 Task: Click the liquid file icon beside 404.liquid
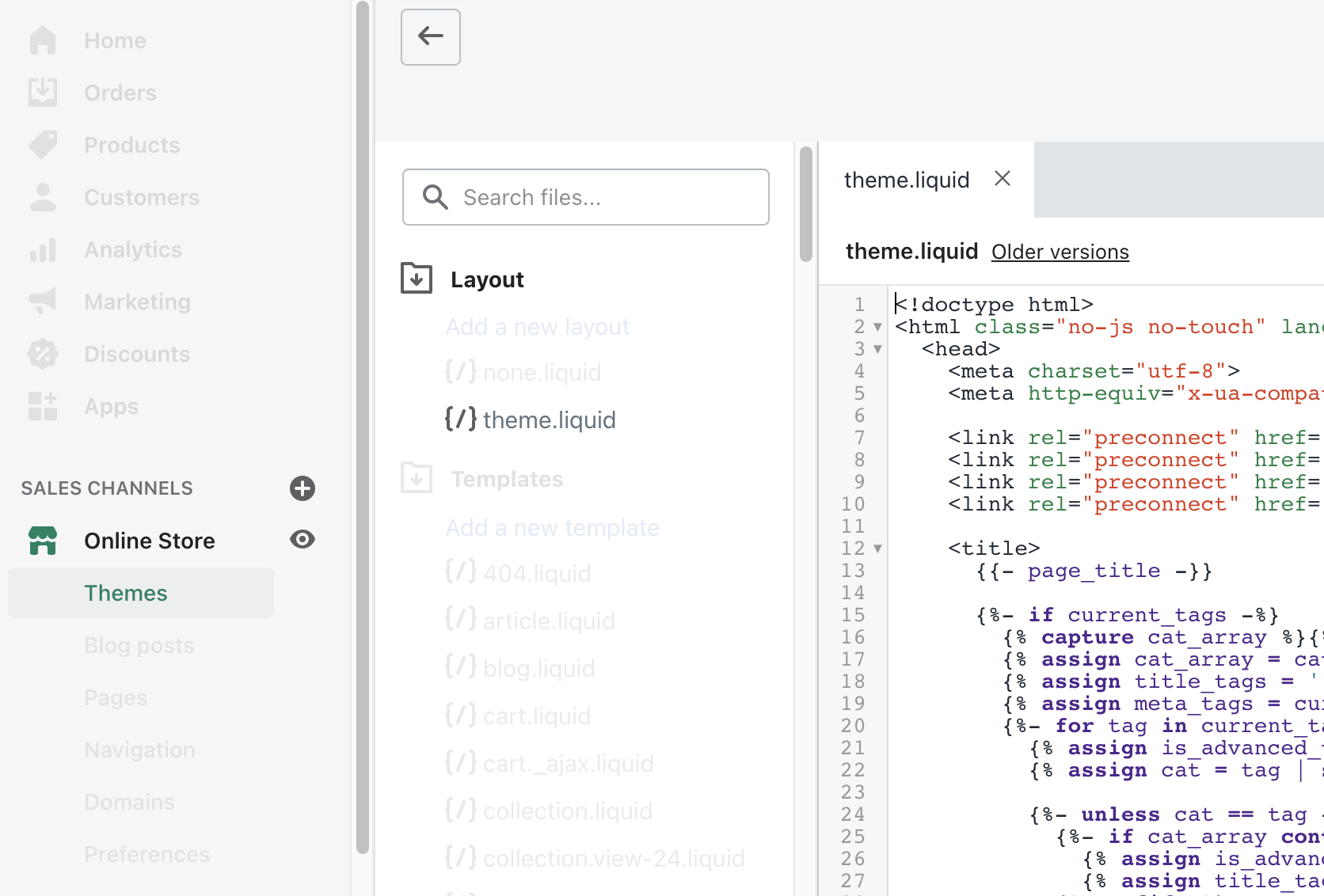[x=461, y=572]
